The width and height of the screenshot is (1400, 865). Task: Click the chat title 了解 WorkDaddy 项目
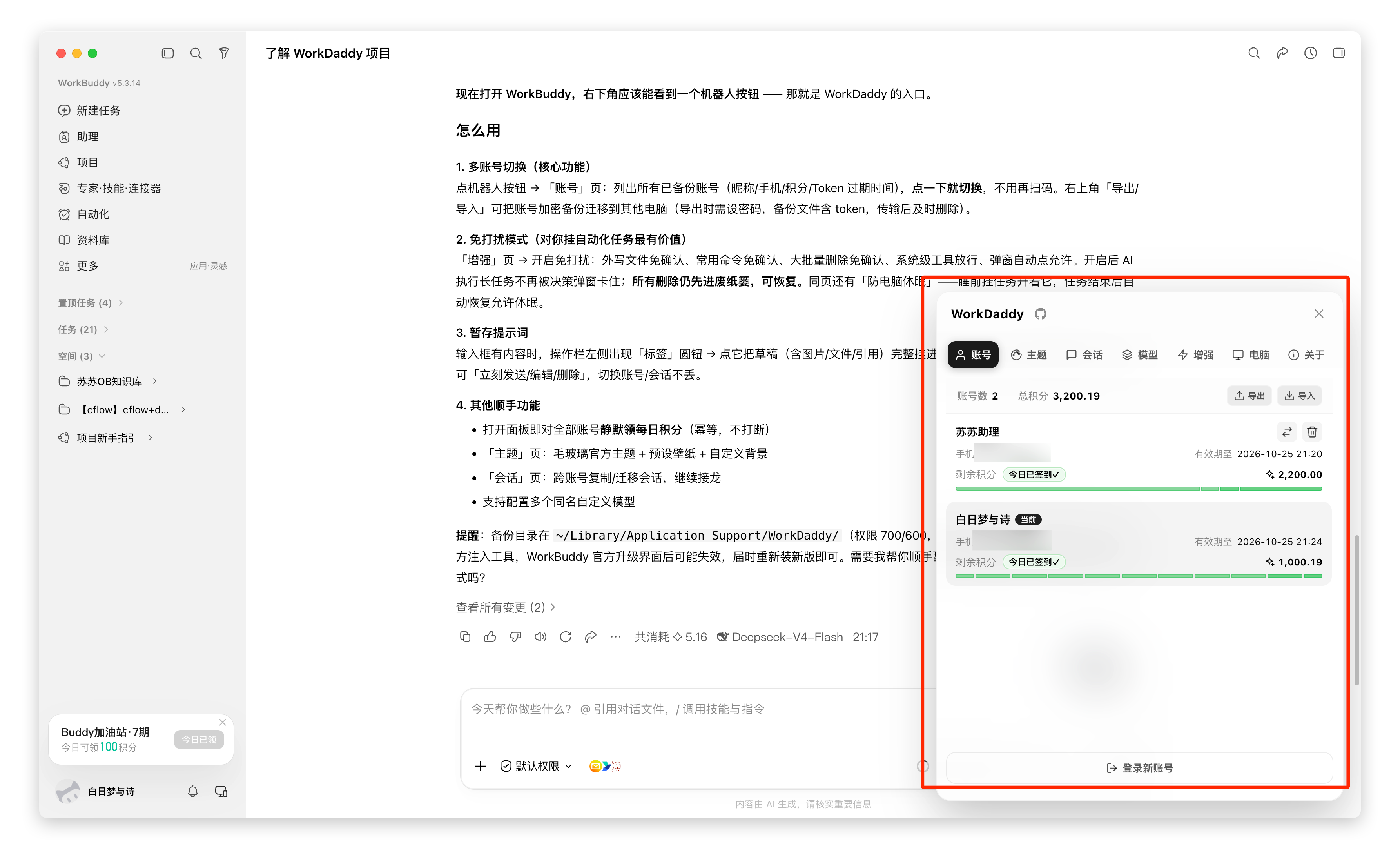click(x=328, y=53)
